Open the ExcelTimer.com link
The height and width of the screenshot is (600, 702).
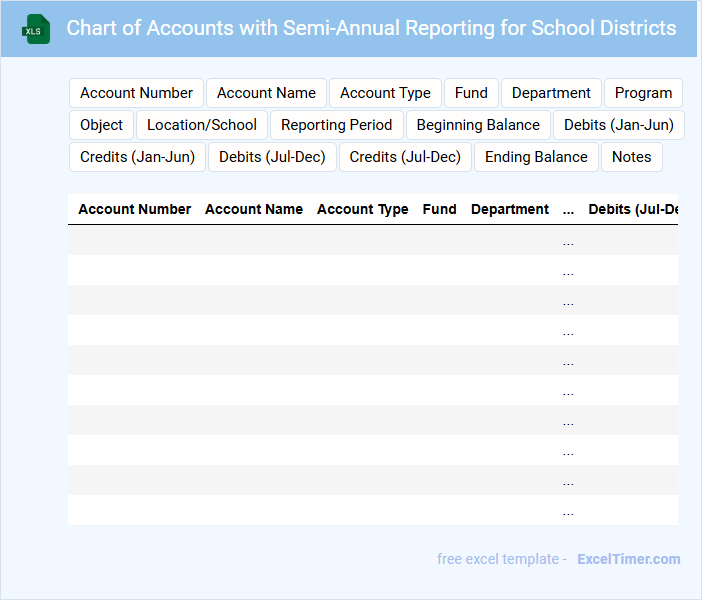(x=628, y=559)
